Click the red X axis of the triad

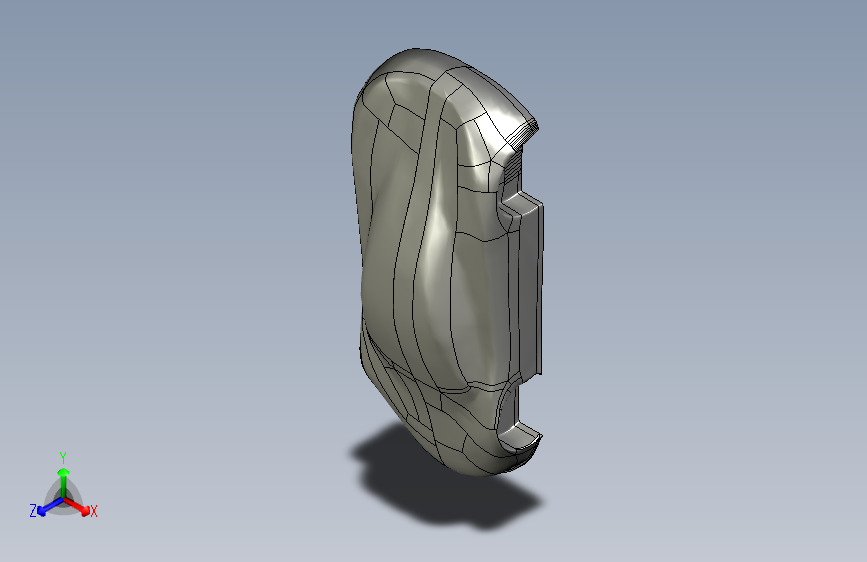point(77,506)
